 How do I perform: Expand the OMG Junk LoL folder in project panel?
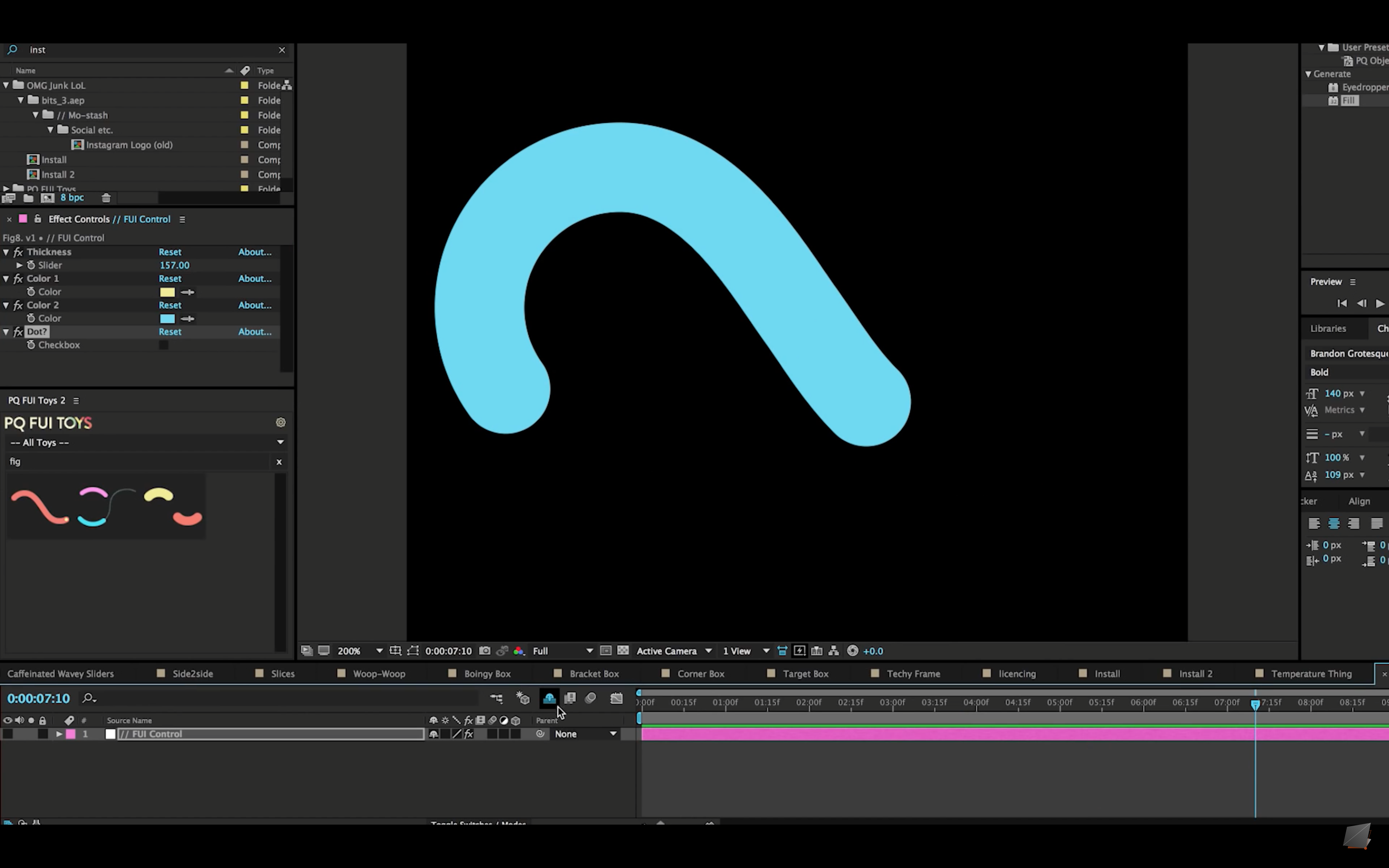pyautogui.click(x=7, y=85)
